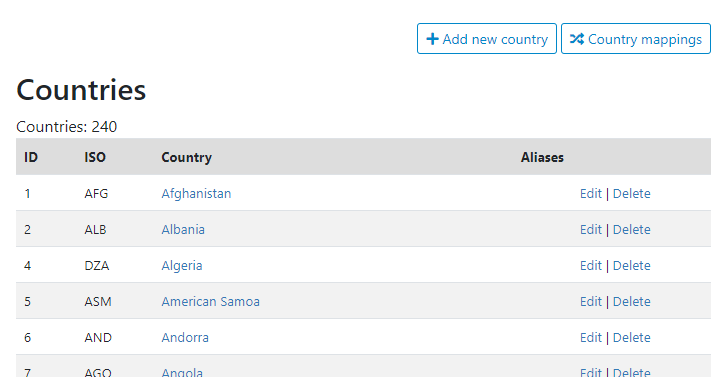Edit the Algeria record

[591, 266]
